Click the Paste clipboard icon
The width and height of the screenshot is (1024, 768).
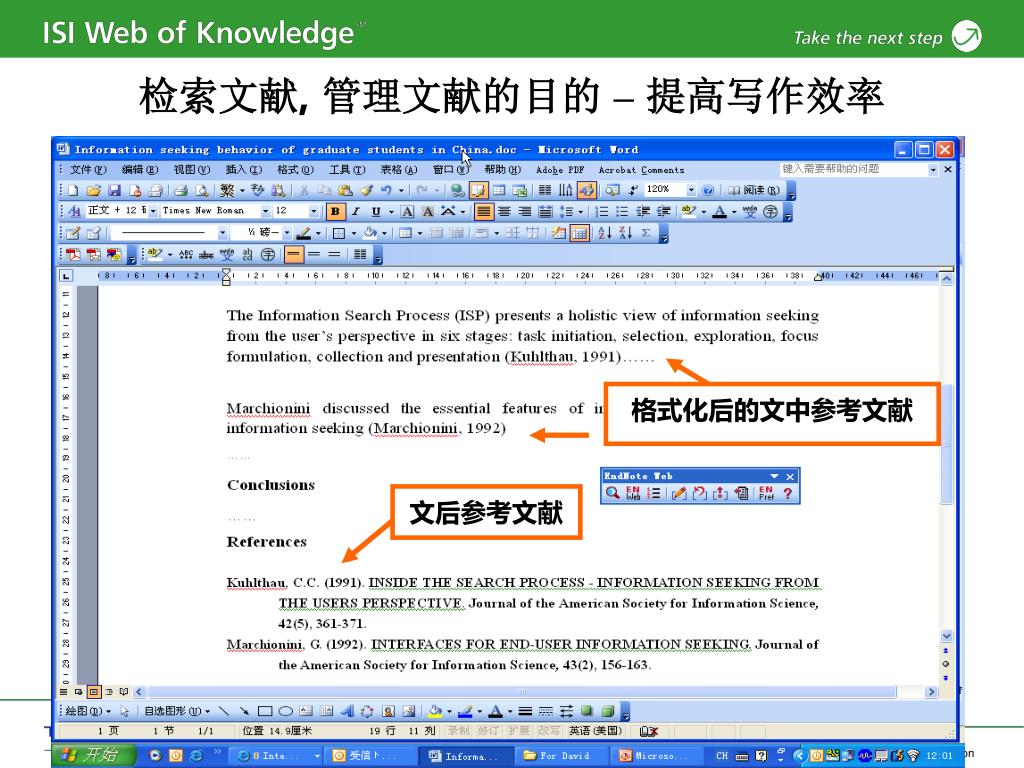point(345,190)
